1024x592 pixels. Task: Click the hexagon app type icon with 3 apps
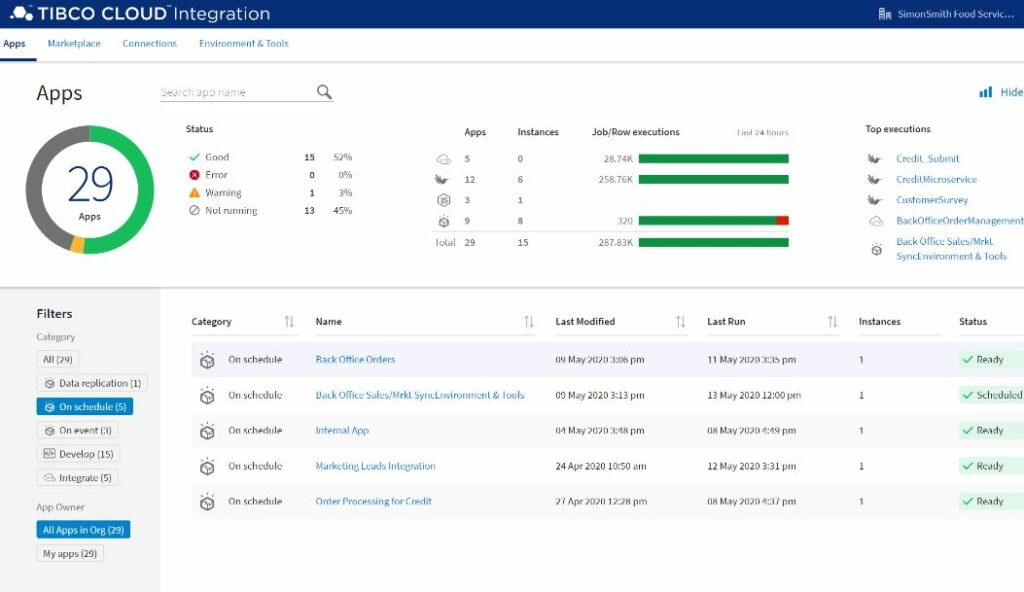click(443, 200)
